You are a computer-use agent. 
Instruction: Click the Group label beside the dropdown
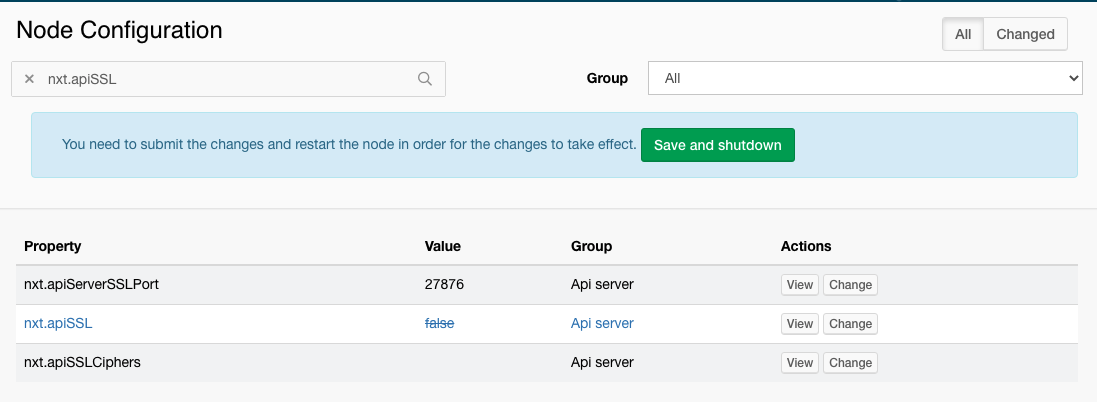607,78
